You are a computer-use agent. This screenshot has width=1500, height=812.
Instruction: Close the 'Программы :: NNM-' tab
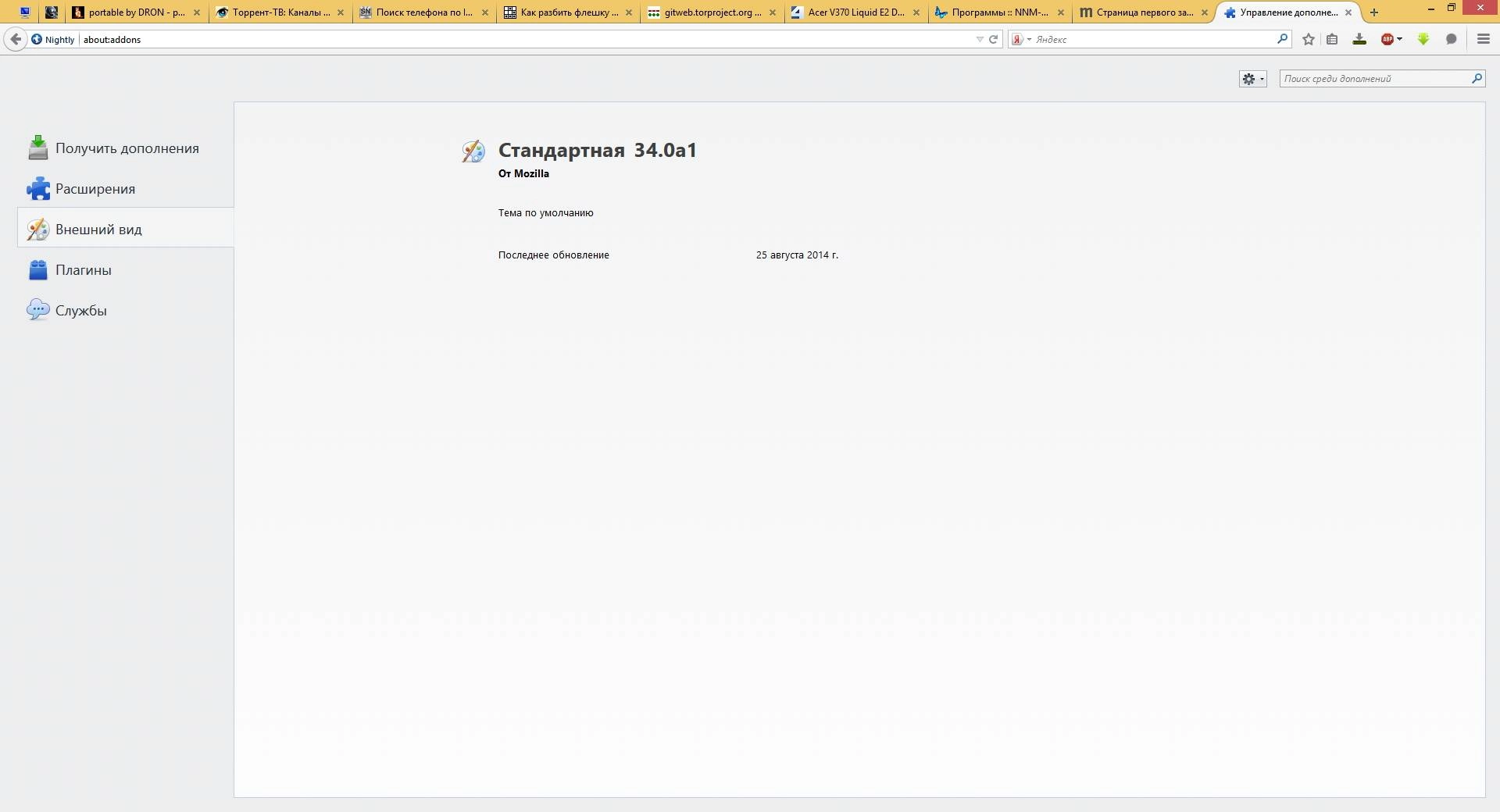coord(1060,12)
